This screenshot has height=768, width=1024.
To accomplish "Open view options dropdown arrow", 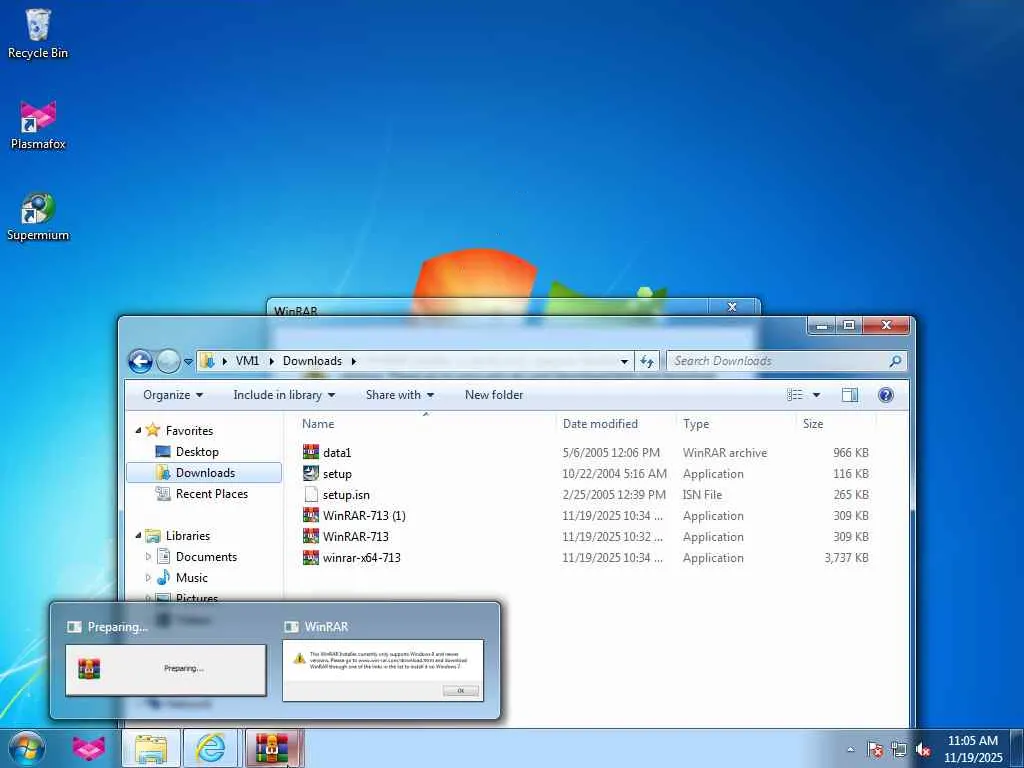I will pos(816,394).
